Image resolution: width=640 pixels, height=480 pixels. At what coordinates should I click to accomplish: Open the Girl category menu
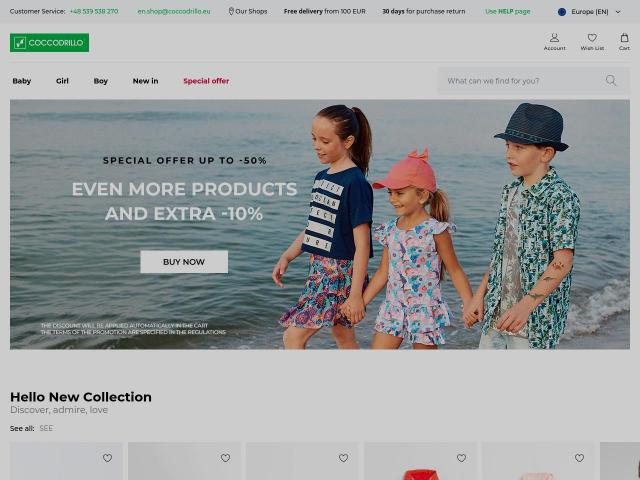point(62,81)
